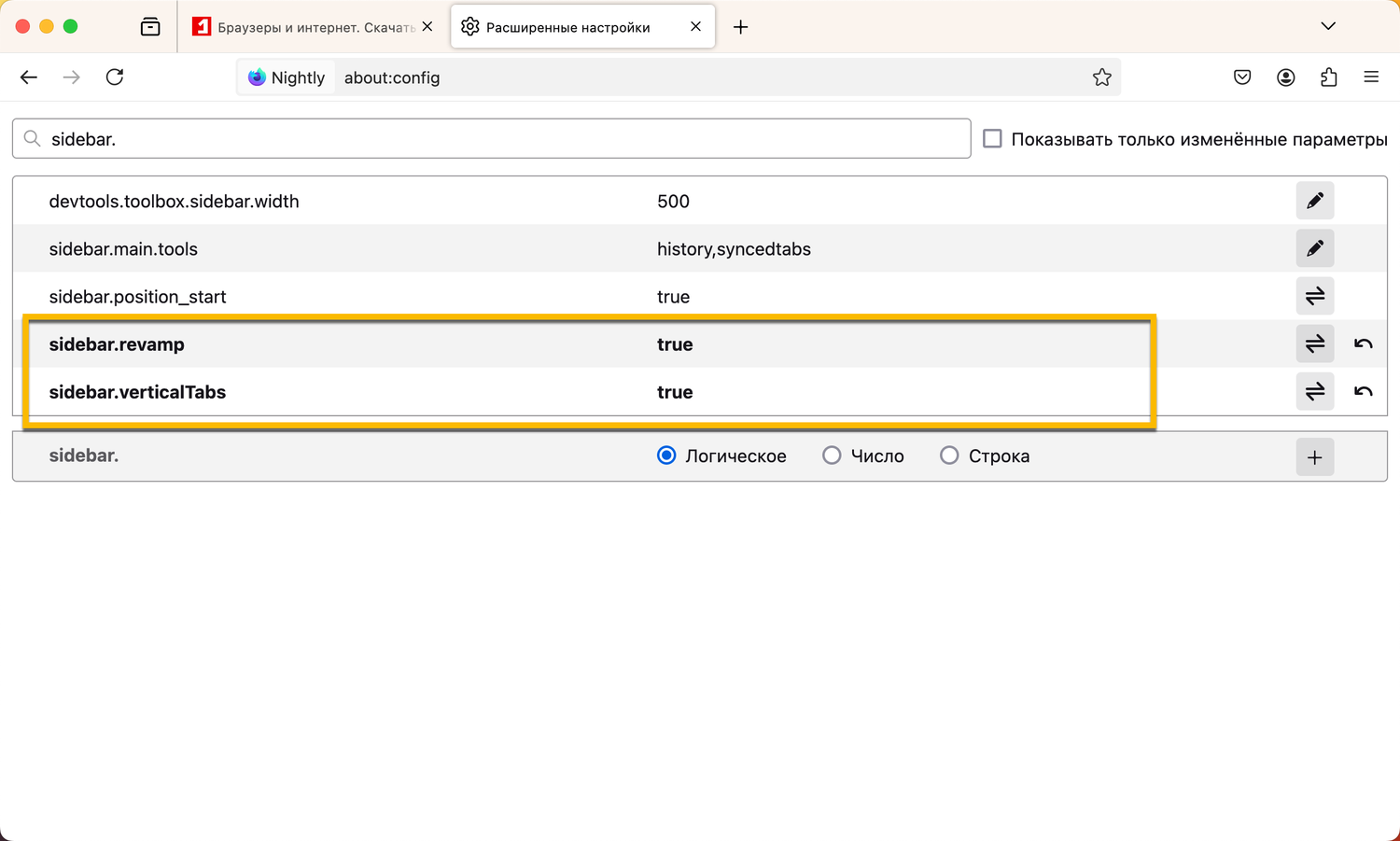Viewport: 1400px width, 841px height.
Task: Edit the sidebar.main.tools preference
Action: (1314, 248)
